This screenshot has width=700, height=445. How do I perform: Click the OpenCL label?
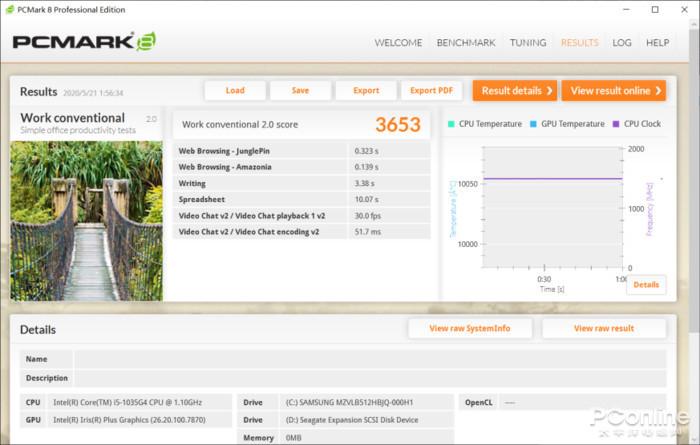click(479, 403)
